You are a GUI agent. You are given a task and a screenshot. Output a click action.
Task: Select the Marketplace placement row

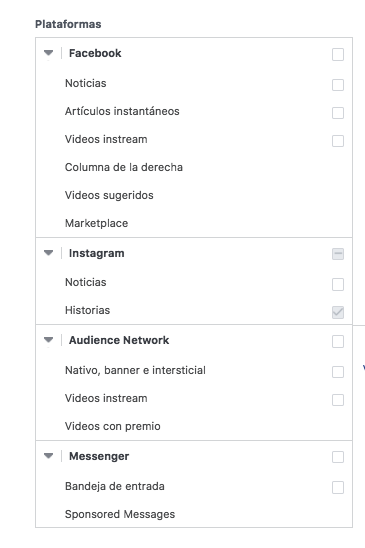[x=194, y=223]
